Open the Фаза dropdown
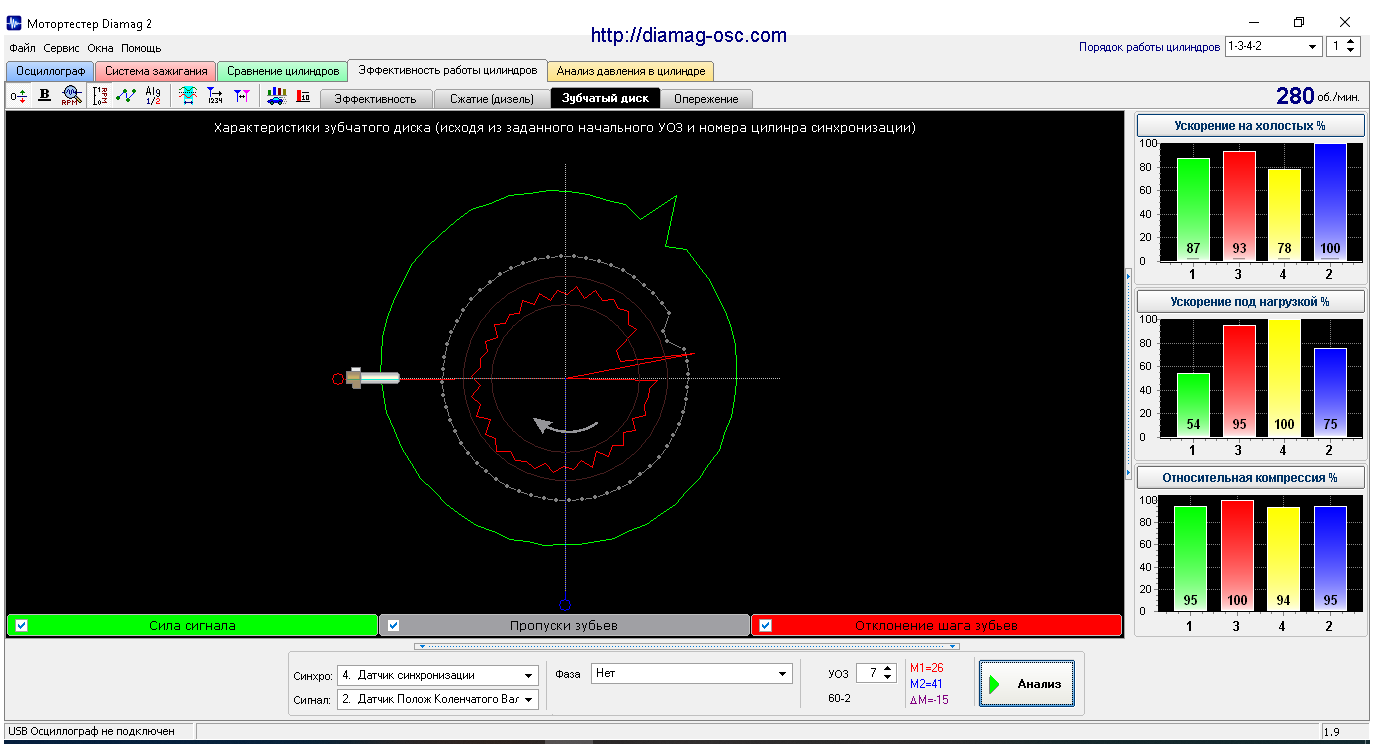This screenshot has width=1382, height=744. [x=691, y=674]
